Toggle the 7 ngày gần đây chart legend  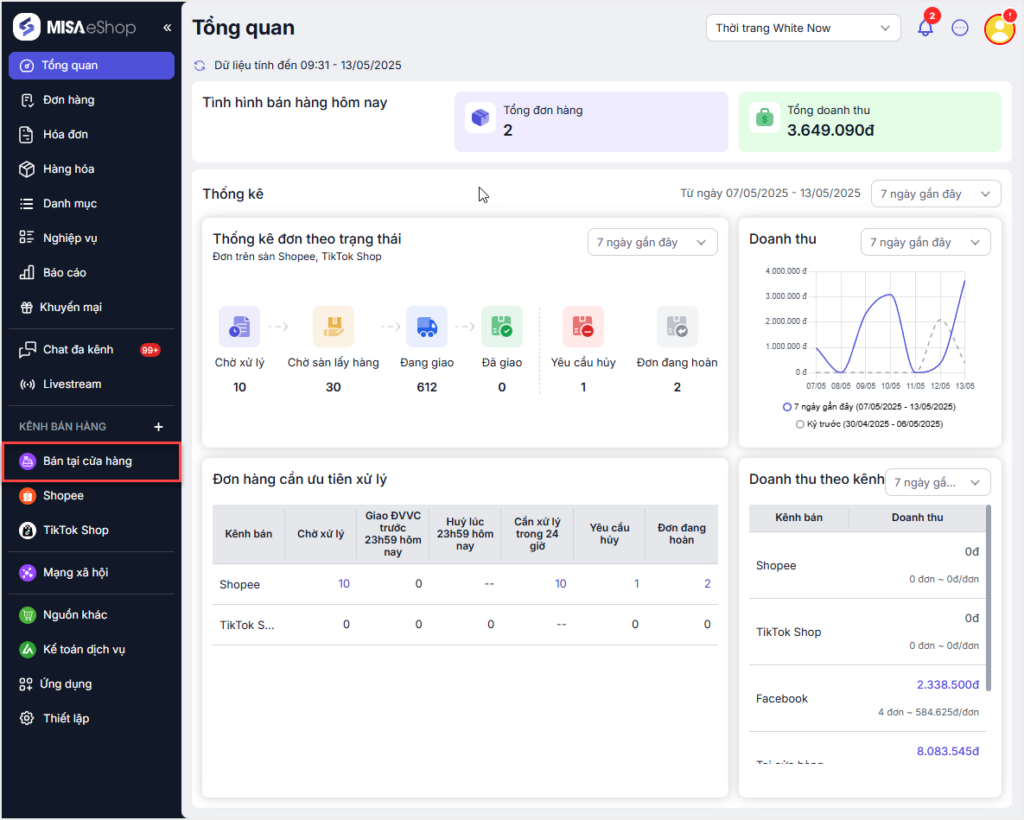[x=868, y=407]
